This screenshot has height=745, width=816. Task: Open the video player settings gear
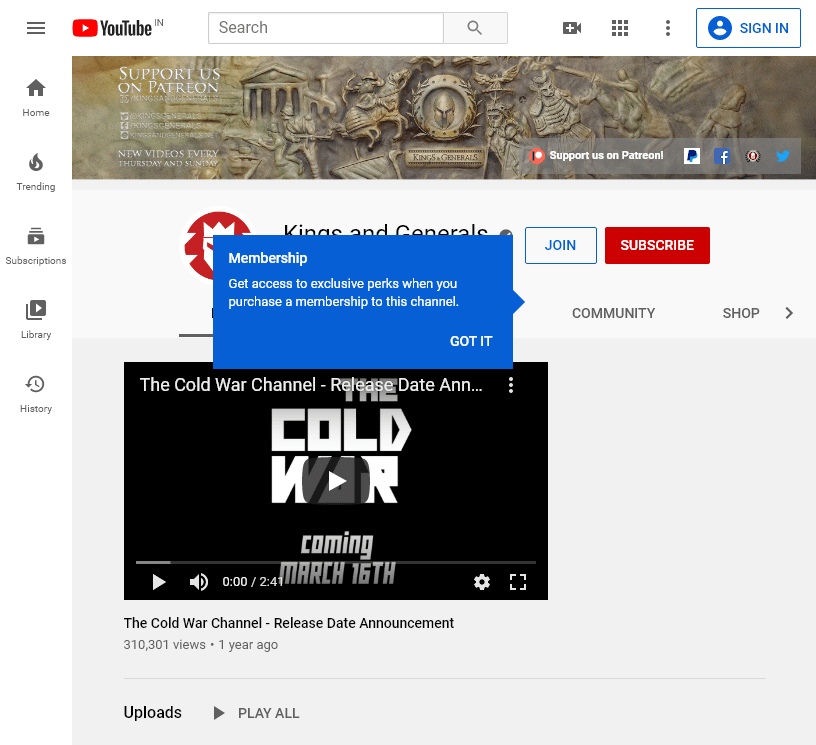pyautogui.click(x=482, y=582)
